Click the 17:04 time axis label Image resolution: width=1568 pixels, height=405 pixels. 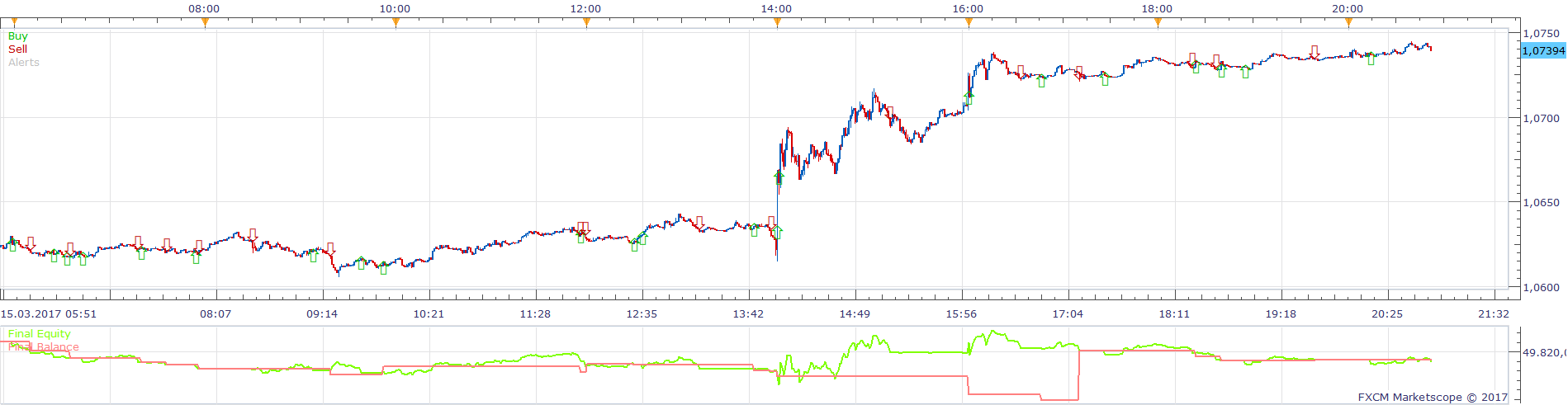pos(1068,314)
